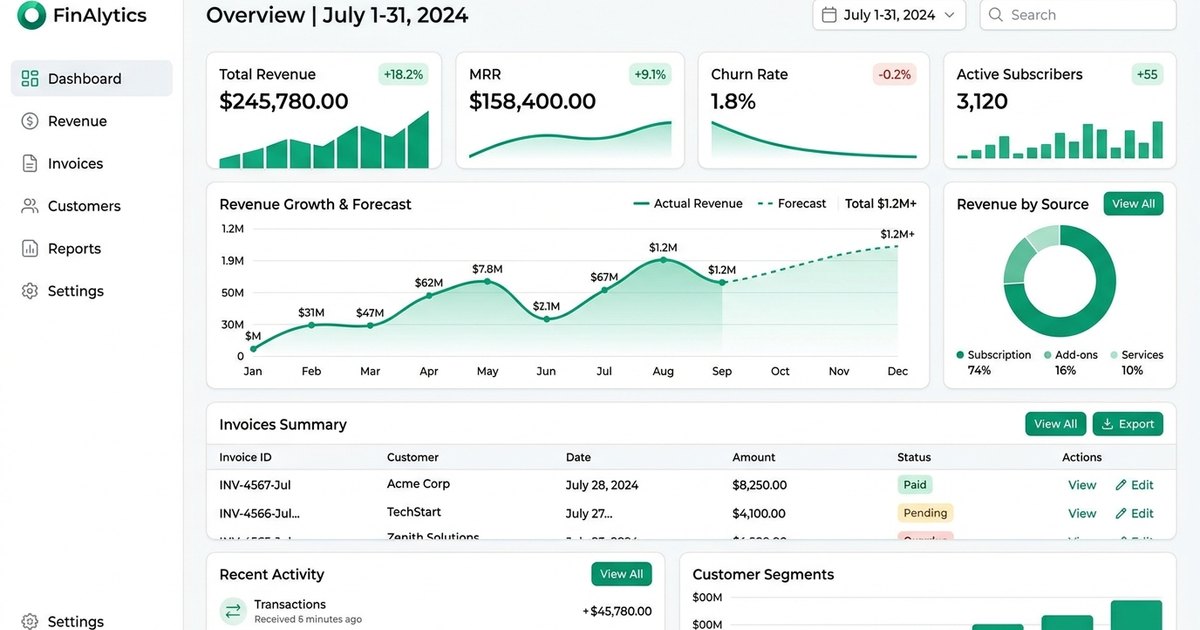1200x630 pixels.
Task: Select the Aug $1.2M data point
Action: point(663,260)
